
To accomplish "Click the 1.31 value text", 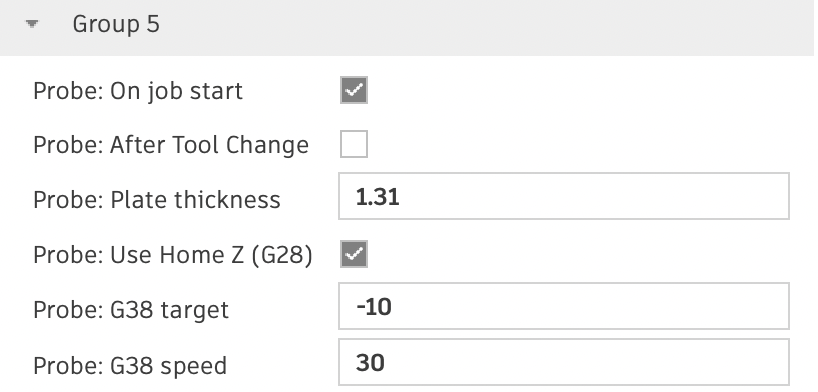I will coord(378,197).
